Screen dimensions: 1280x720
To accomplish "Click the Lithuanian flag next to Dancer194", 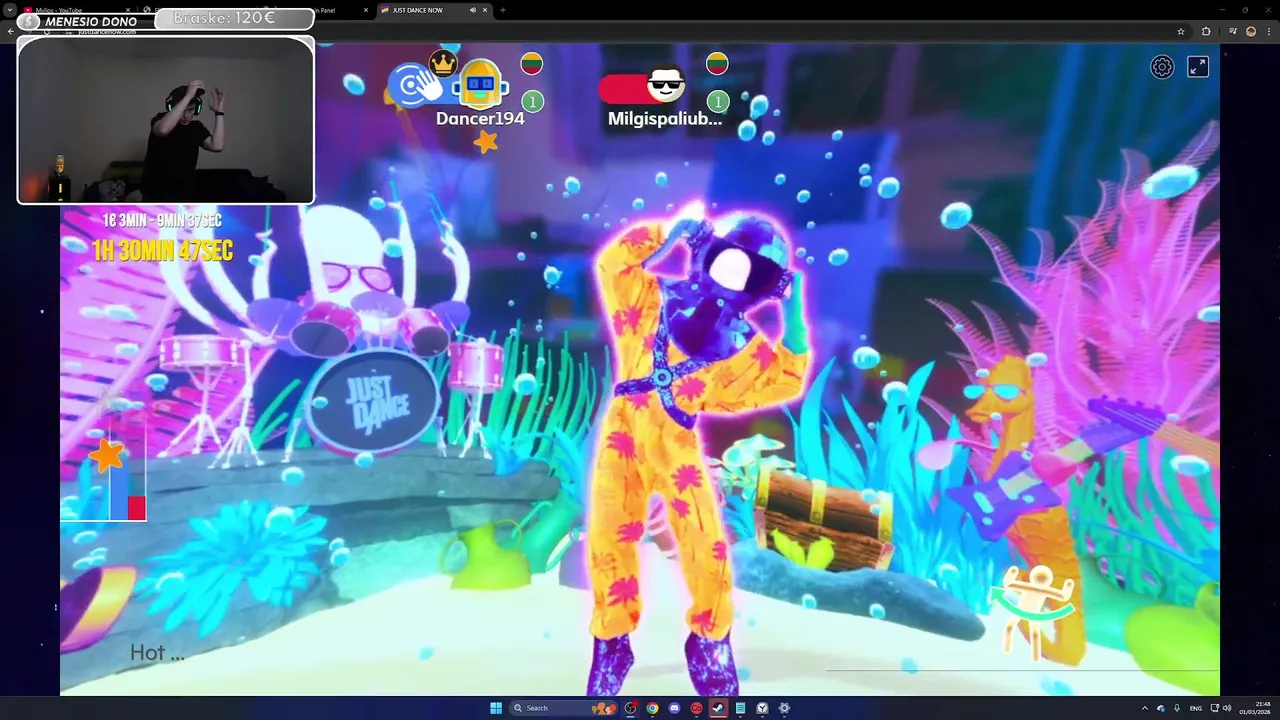I will pyautogui.click(x=532, y=65).
